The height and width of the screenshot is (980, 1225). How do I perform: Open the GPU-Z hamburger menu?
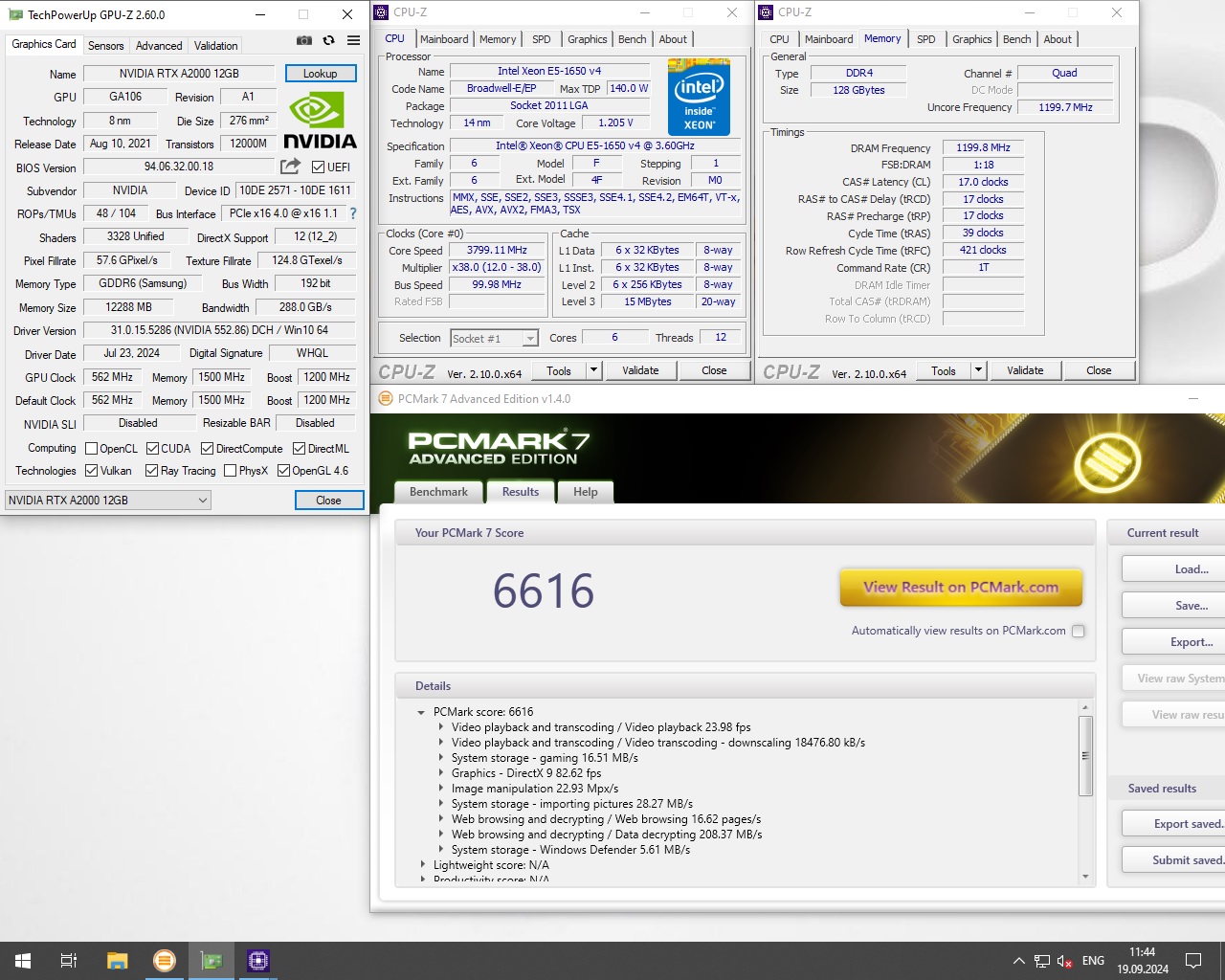pyautogui.click(x=353, y=40)
